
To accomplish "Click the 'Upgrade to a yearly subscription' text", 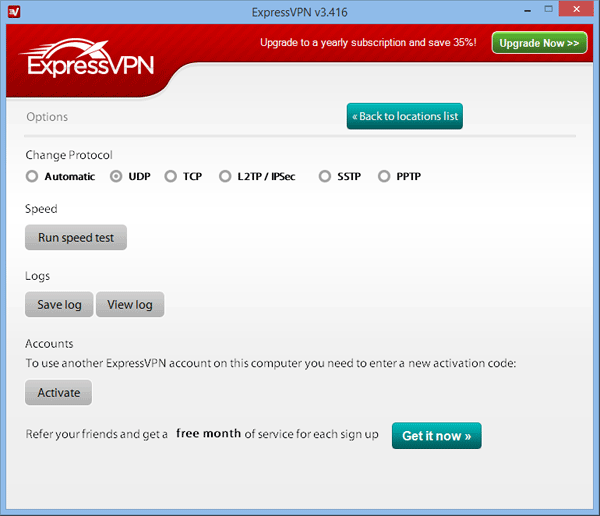I will coord(368,42).
